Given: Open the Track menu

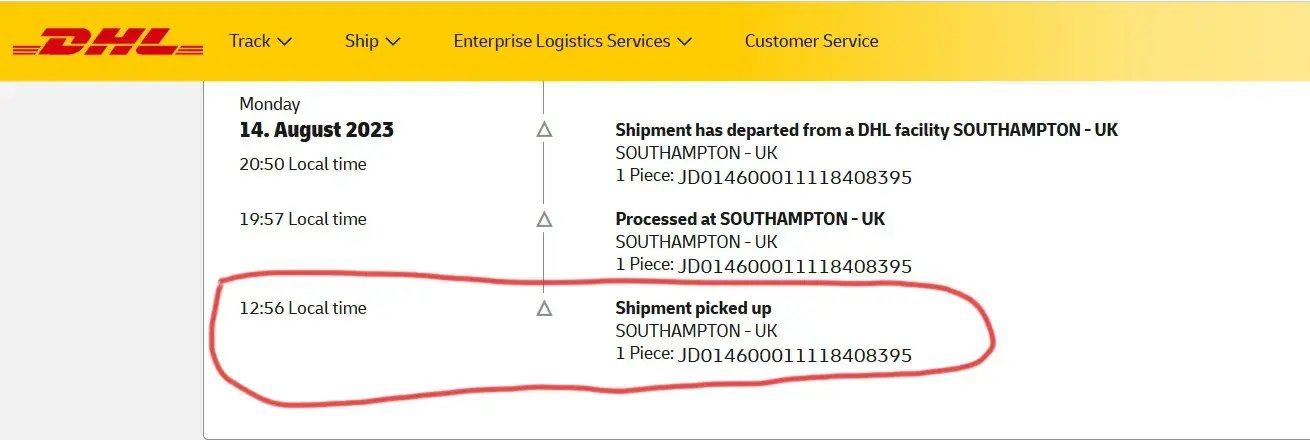Looking at the screenshot, I should pos(250,41).
